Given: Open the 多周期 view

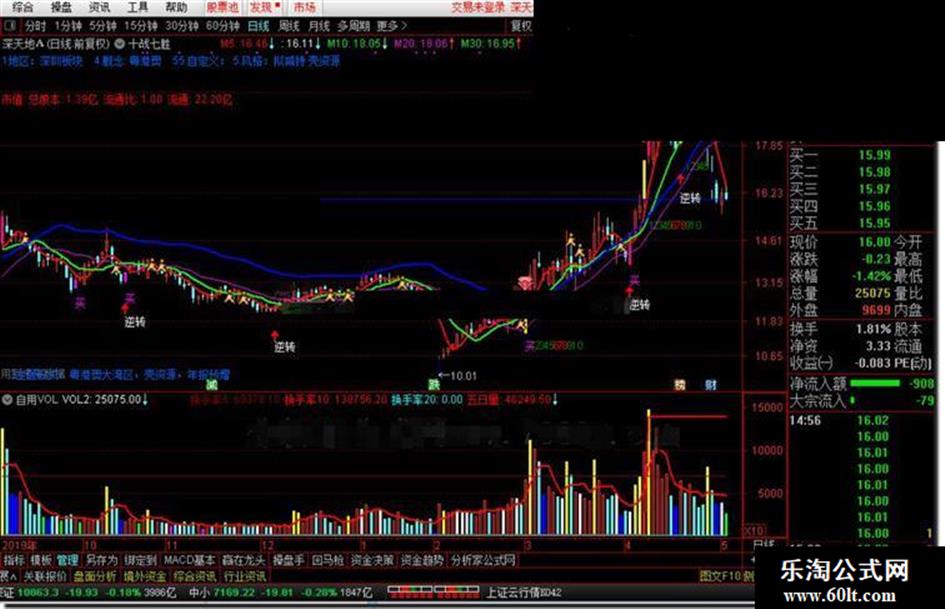Looking at the screenshot, I should (x=353, y=26).
